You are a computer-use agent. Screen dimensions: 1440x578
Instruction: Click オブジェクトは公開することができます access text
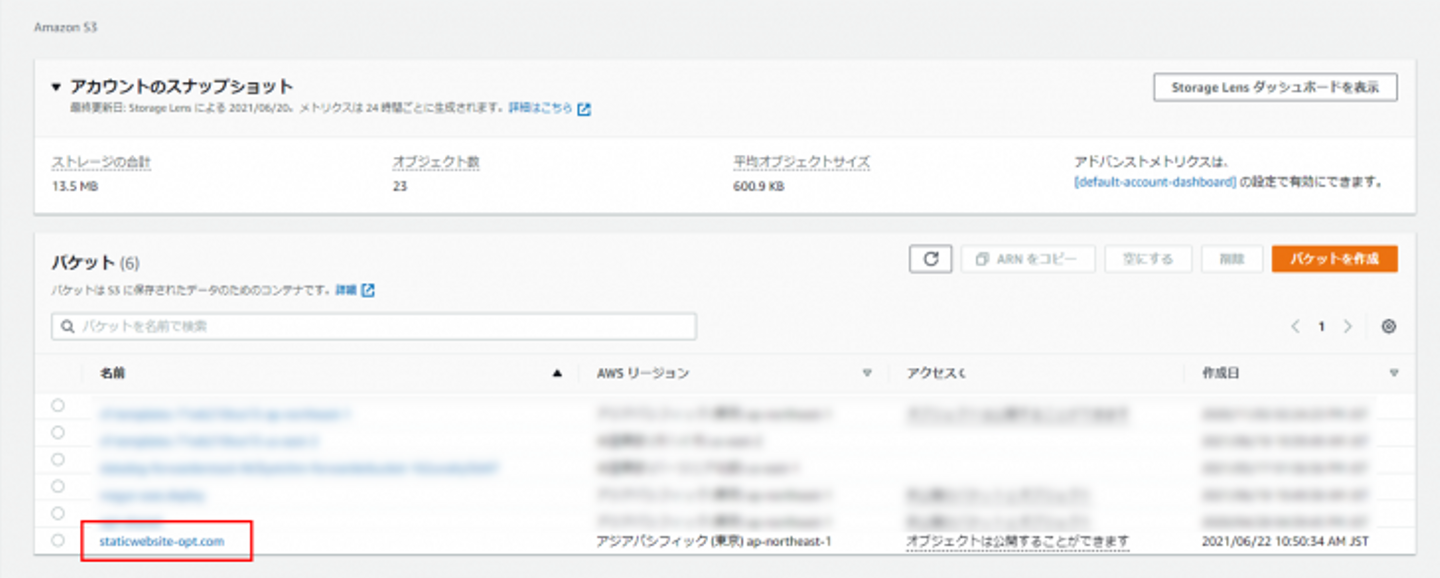point(1017,541)
